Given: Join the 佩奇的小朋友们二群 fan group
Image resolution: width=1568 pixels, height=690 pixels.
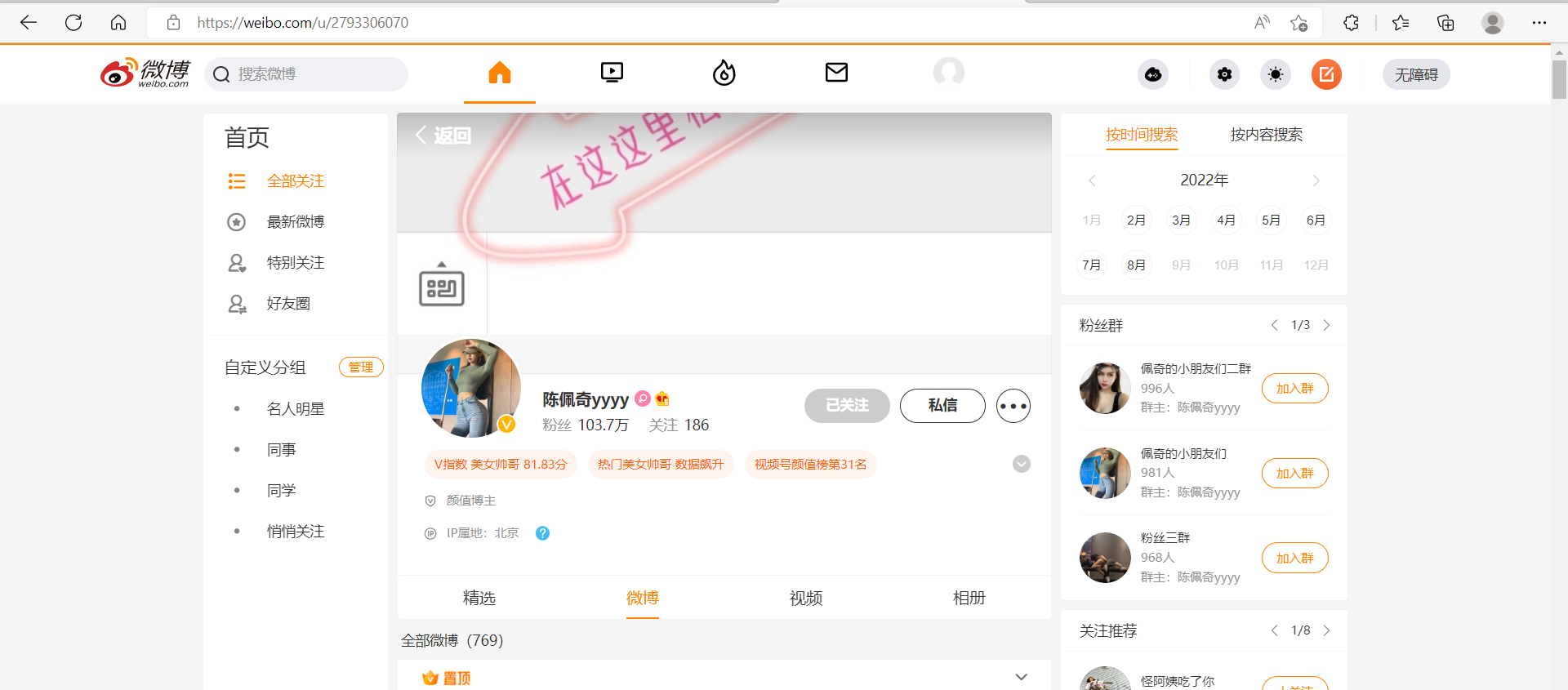Looking at the screenshot, I should (x=1294, y=389).
